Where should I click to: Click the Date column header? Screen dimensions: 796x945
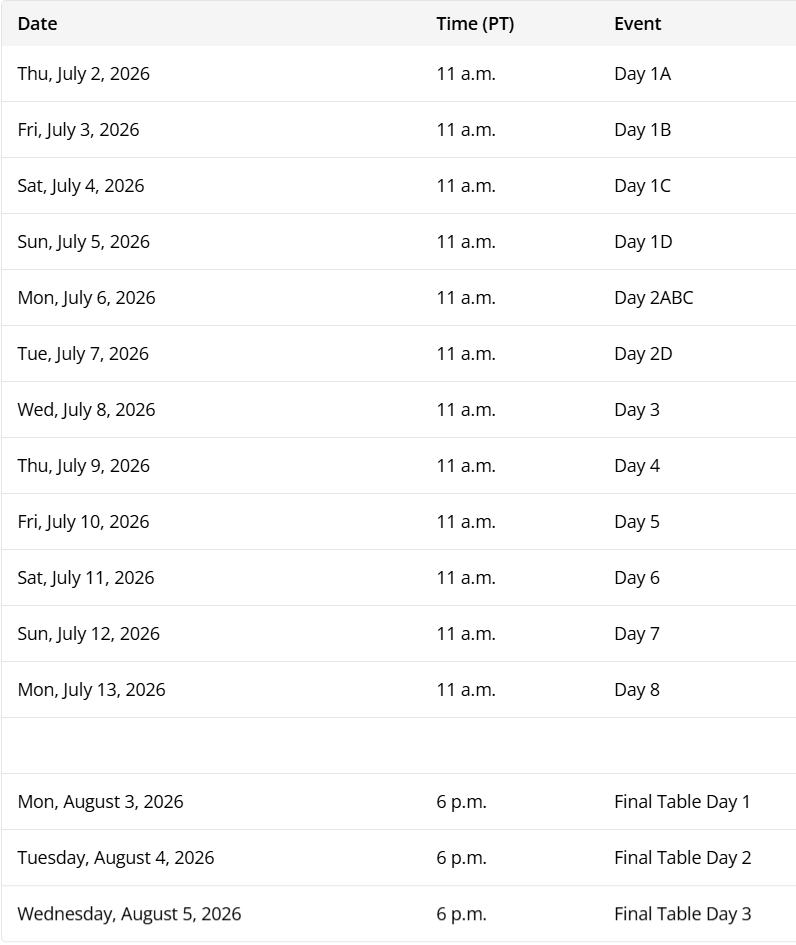click(37, 24)
